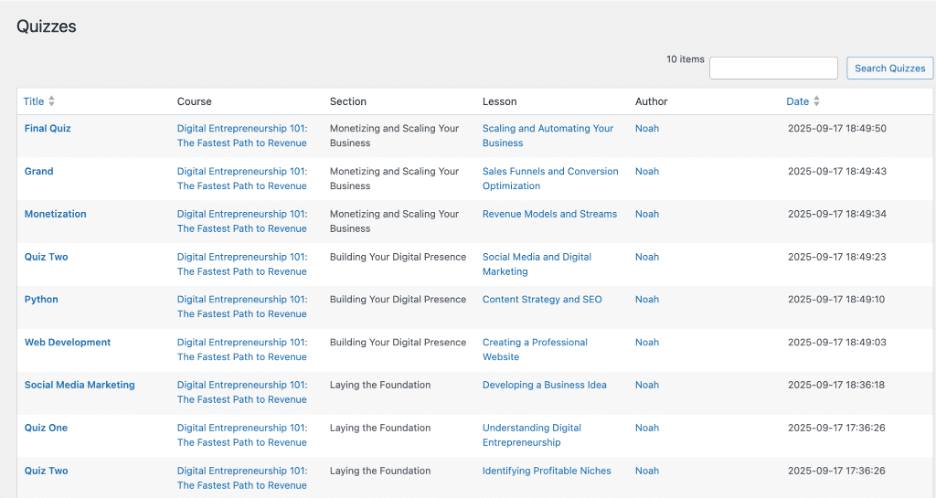The height and width of the screenshot is (498, 936).
Task: Click date 2025-09-17 18:49:34
Action: 837,214
